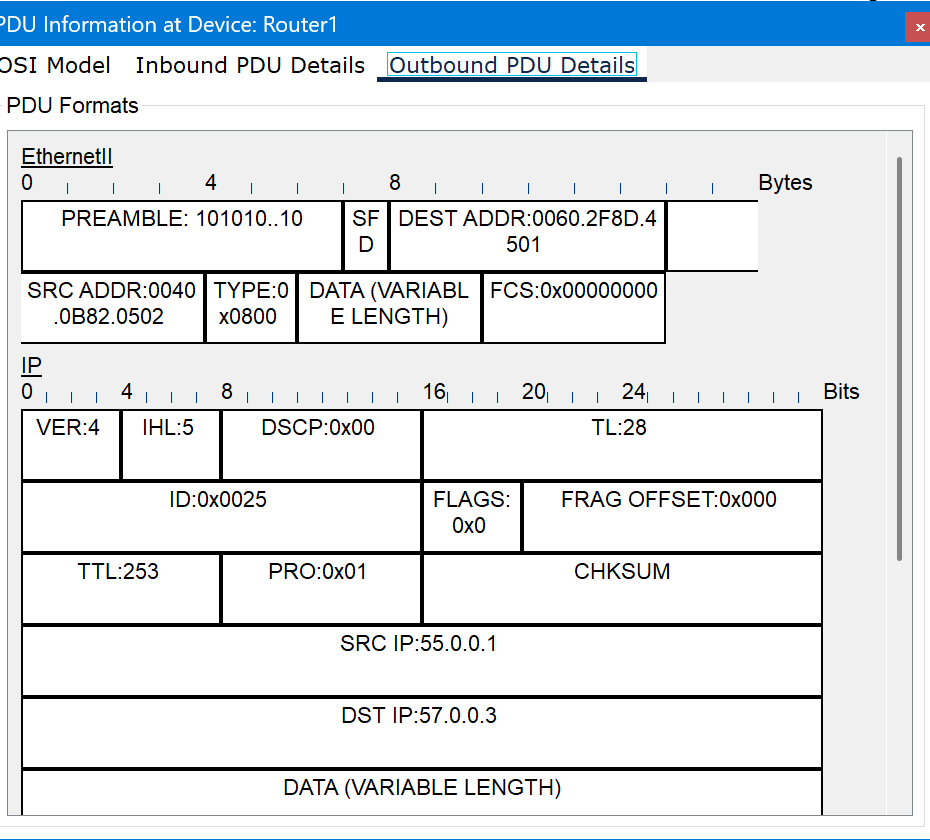
Task: Click Ethernet DATA (VARIABLE LENGTH) field
Action: 389,307
